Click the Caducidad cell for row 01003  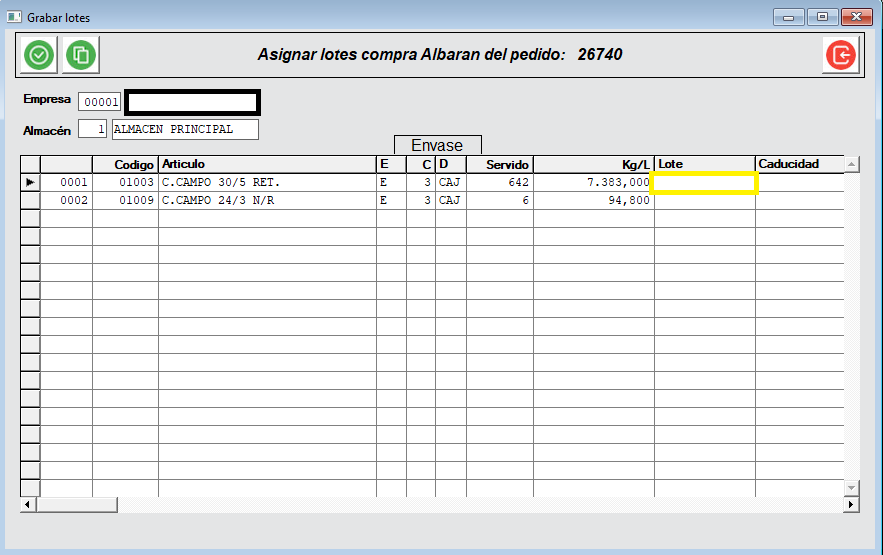click(801, 182)
